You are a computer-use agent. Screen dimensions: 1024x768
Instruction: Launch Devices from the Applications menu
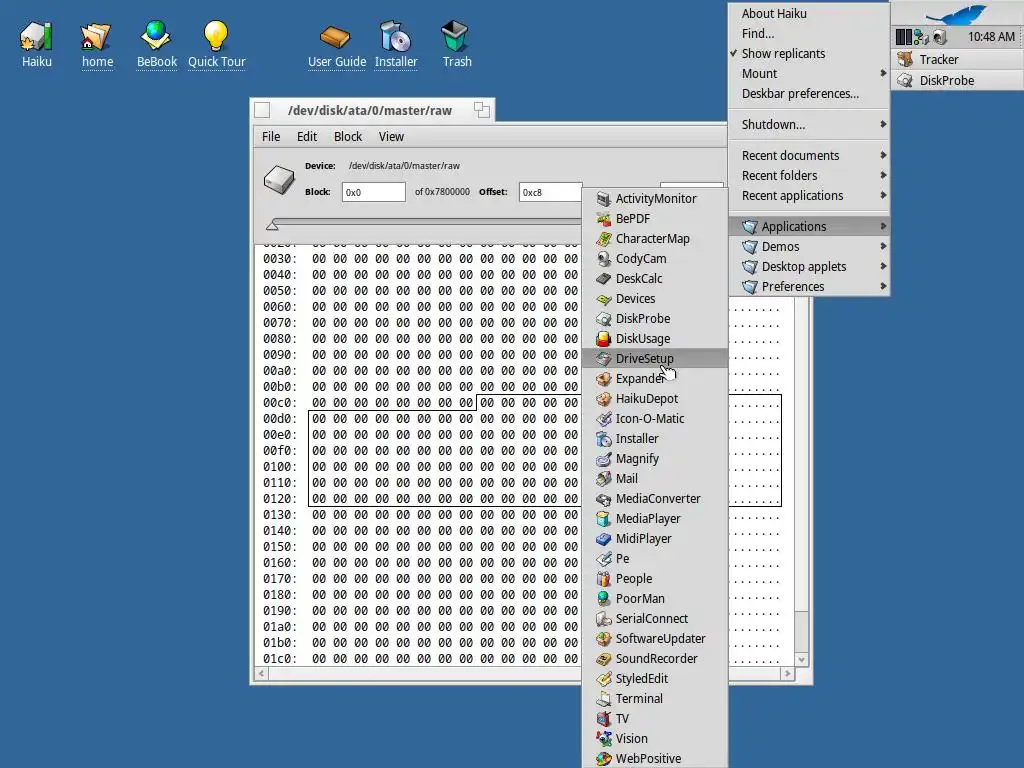click(655, 298)
